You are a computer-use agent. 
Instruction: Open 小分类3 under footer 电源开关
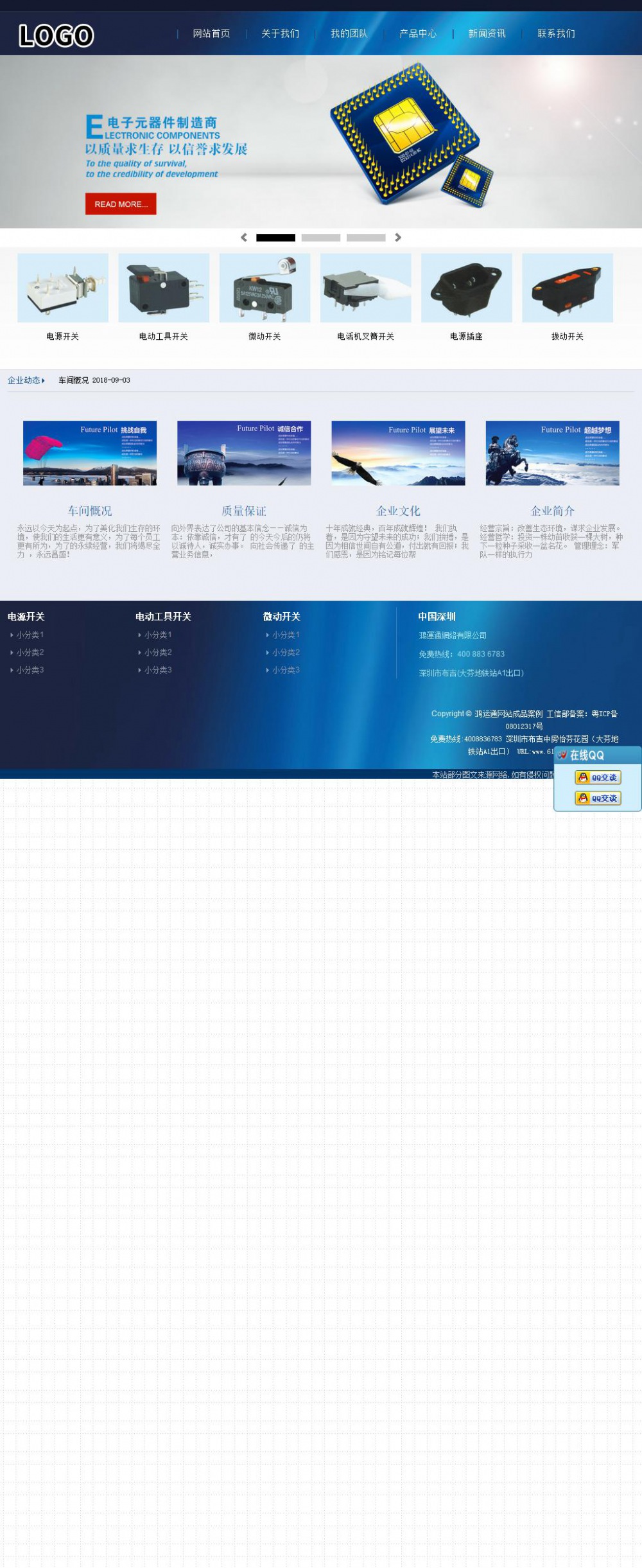coord(30,670)
